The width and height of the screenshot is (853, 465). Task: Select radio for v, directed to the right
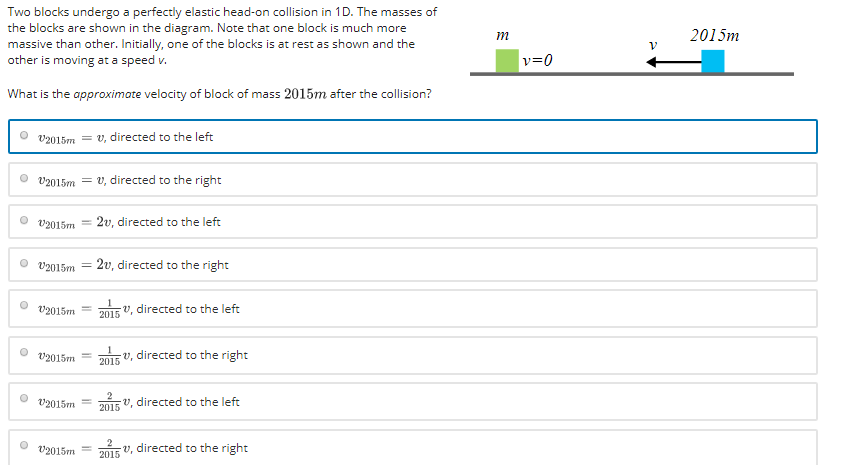pos(22,179)
